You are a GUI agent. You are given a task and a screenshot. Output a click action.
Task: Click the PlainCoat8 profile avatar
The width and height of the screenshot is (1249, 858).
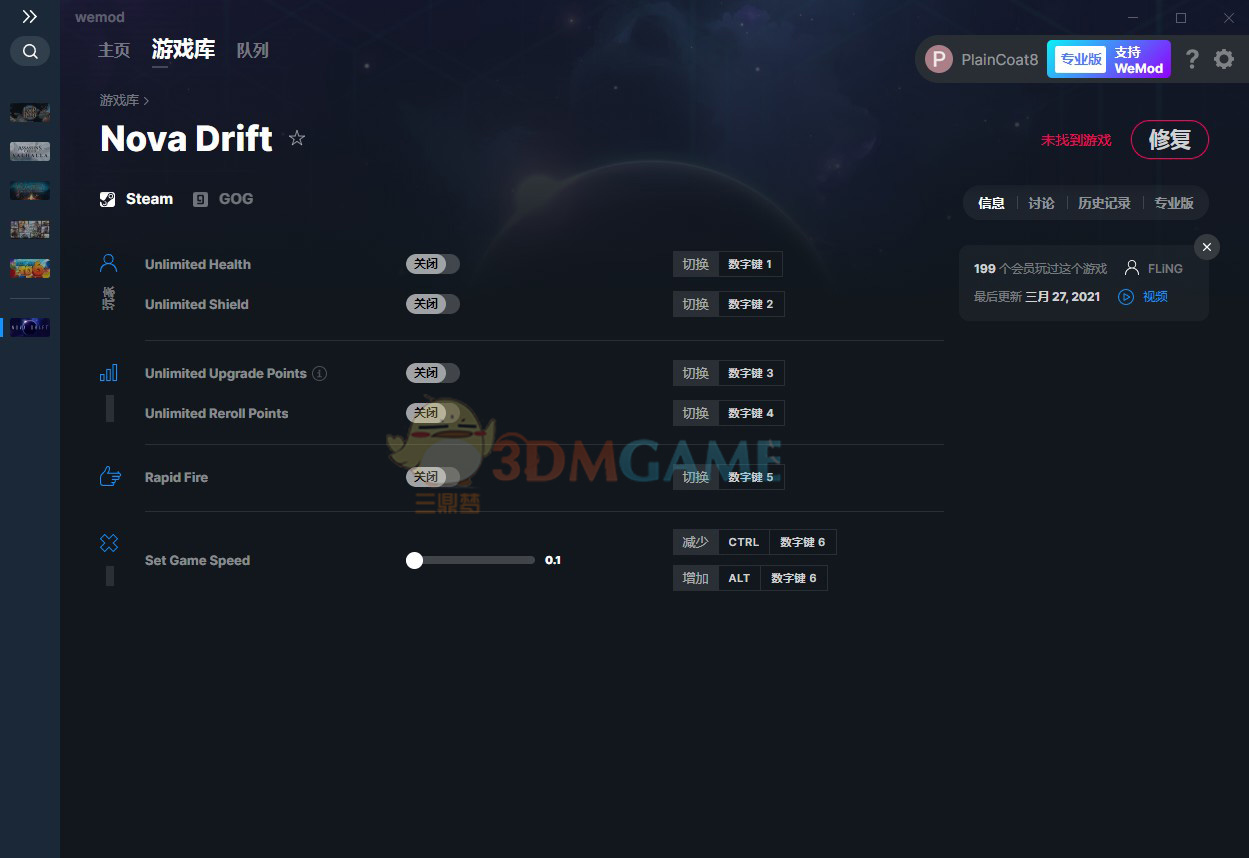click(x=938, y=59)
